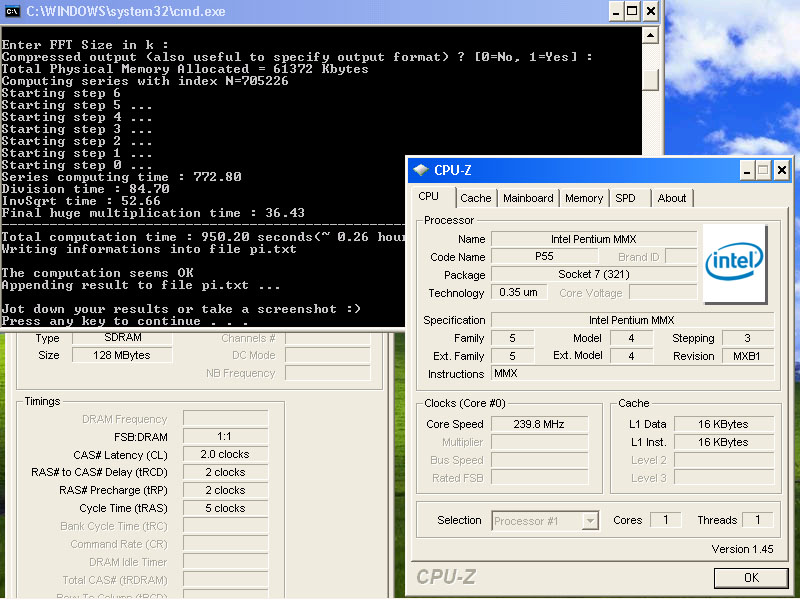Click the L1 Data value 16 KBytes
This screenshot has width=800, height=600.
[x=723, y=424]
